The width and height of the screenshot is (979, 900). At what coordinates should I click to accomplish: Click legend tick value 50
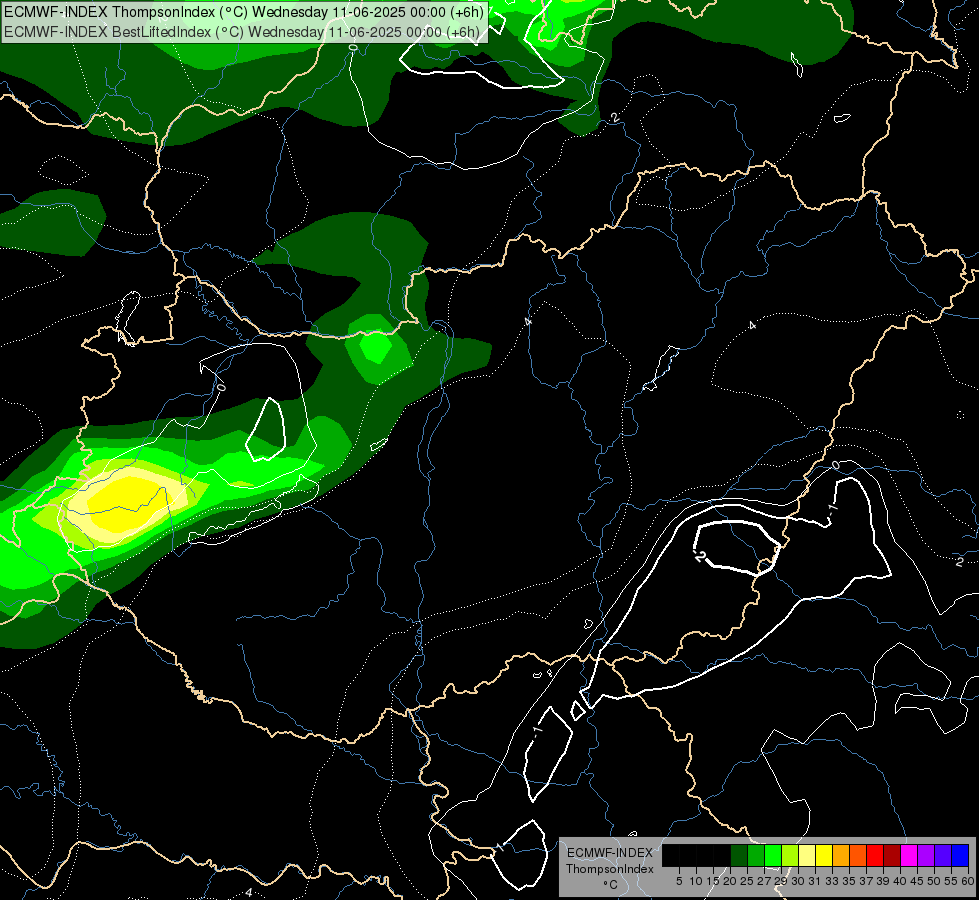[x=935, y=881]
